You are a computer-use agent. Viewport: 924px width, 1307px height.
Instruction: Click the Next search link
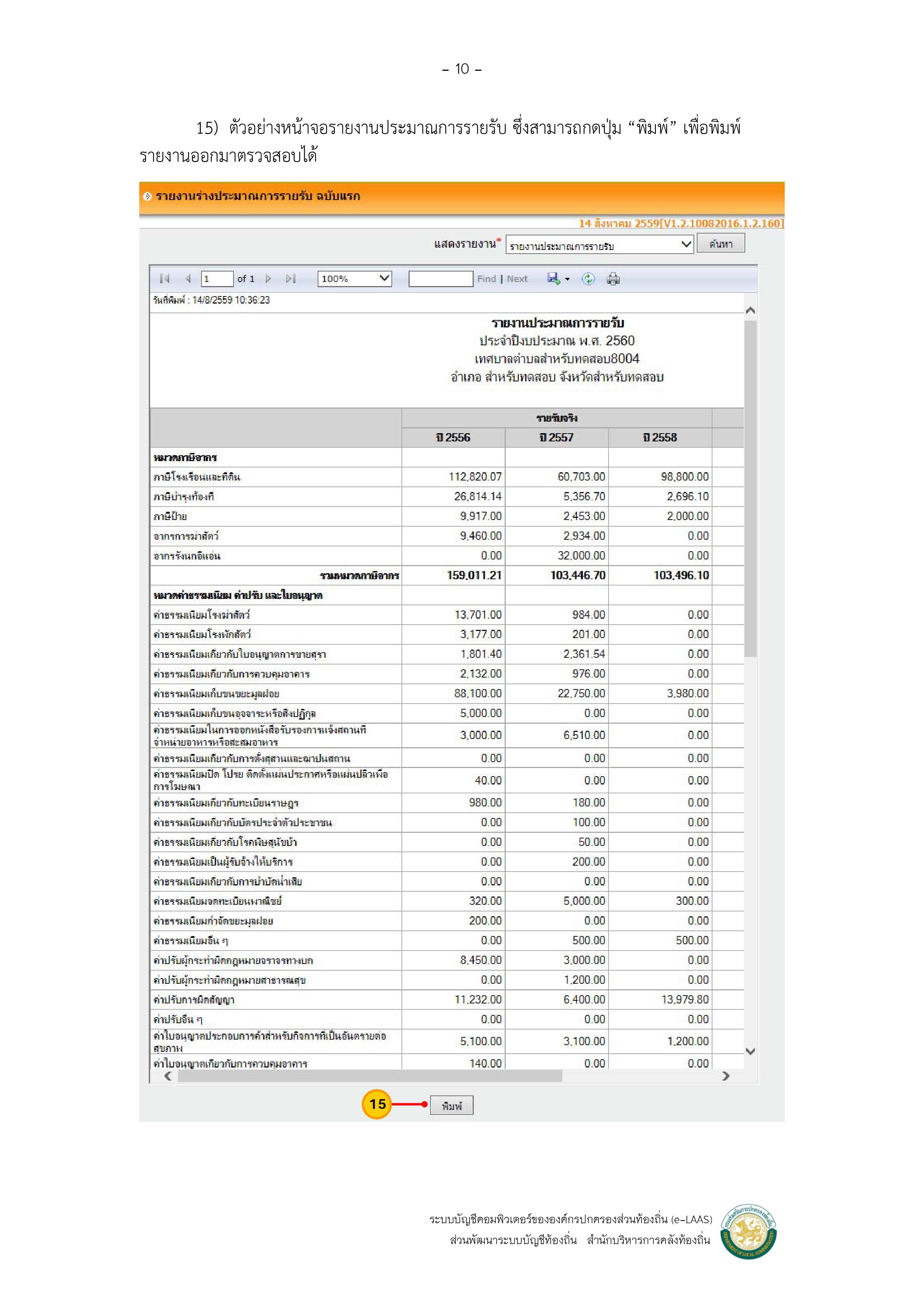click(517, 278)
